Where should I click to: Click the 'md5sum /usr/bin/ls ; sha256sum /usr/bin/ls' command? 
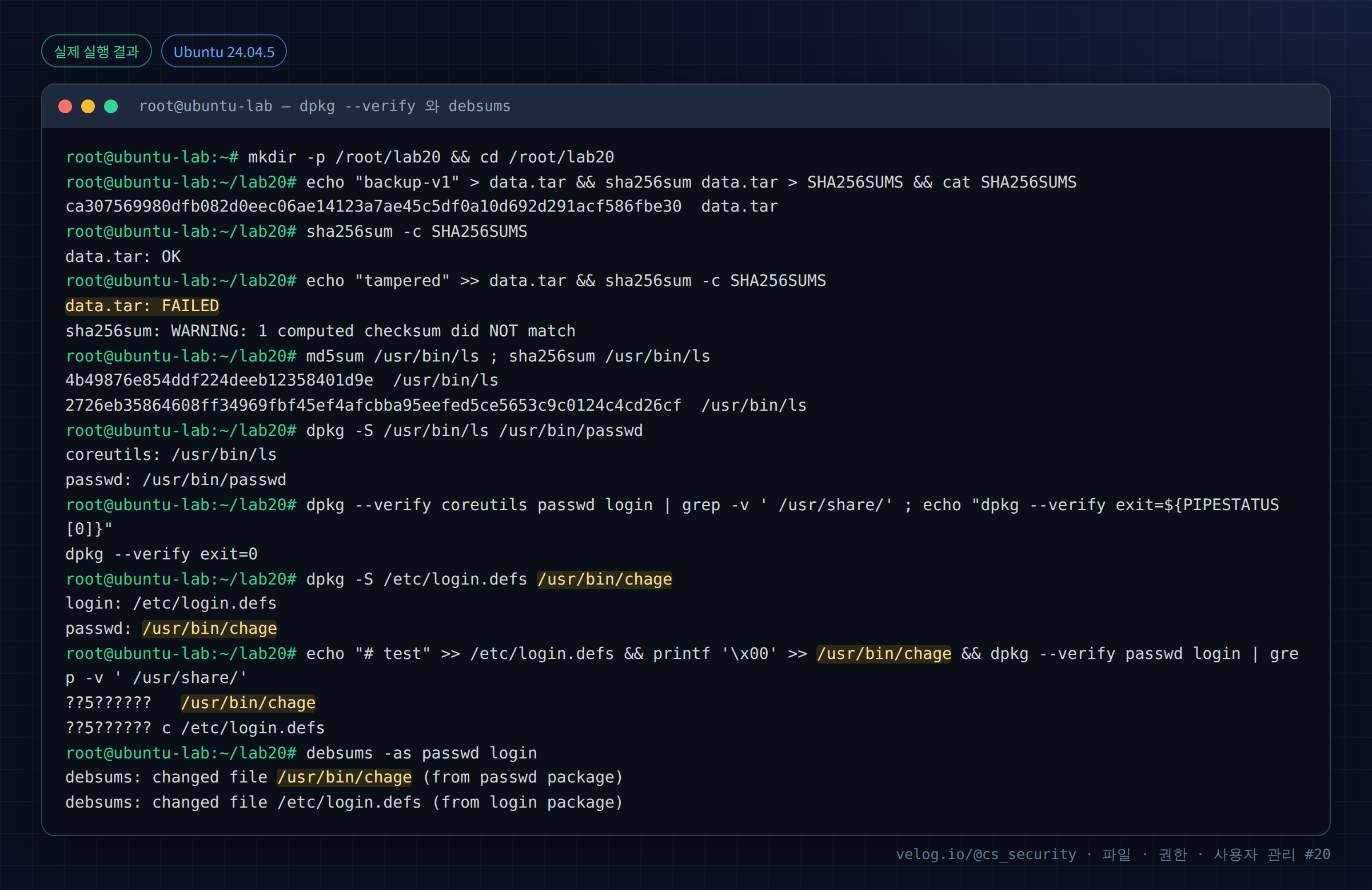(388, 356)
